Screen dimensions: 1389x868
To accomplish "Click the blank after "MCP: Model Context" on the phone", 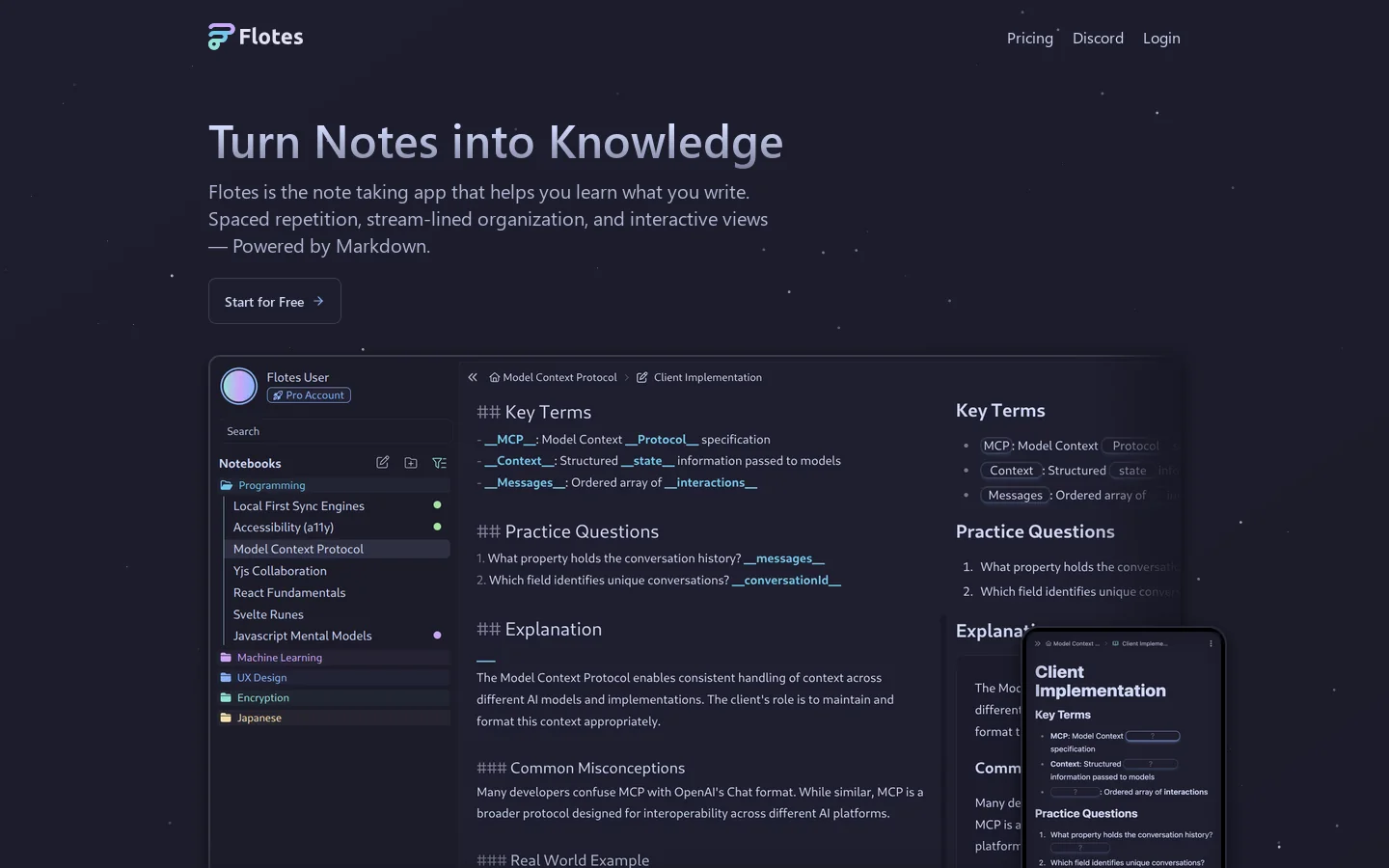I will [x=1153, y=736].
